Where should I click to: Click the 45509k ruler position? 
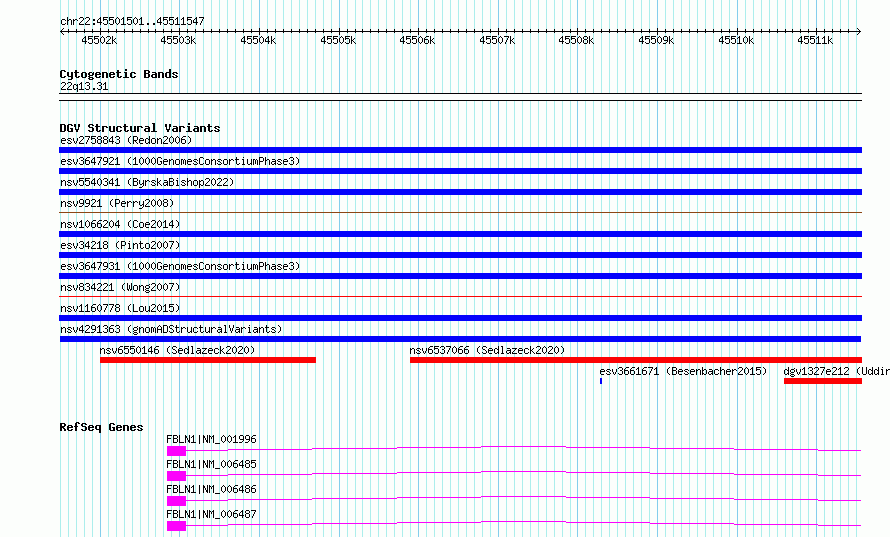[656, 40]
